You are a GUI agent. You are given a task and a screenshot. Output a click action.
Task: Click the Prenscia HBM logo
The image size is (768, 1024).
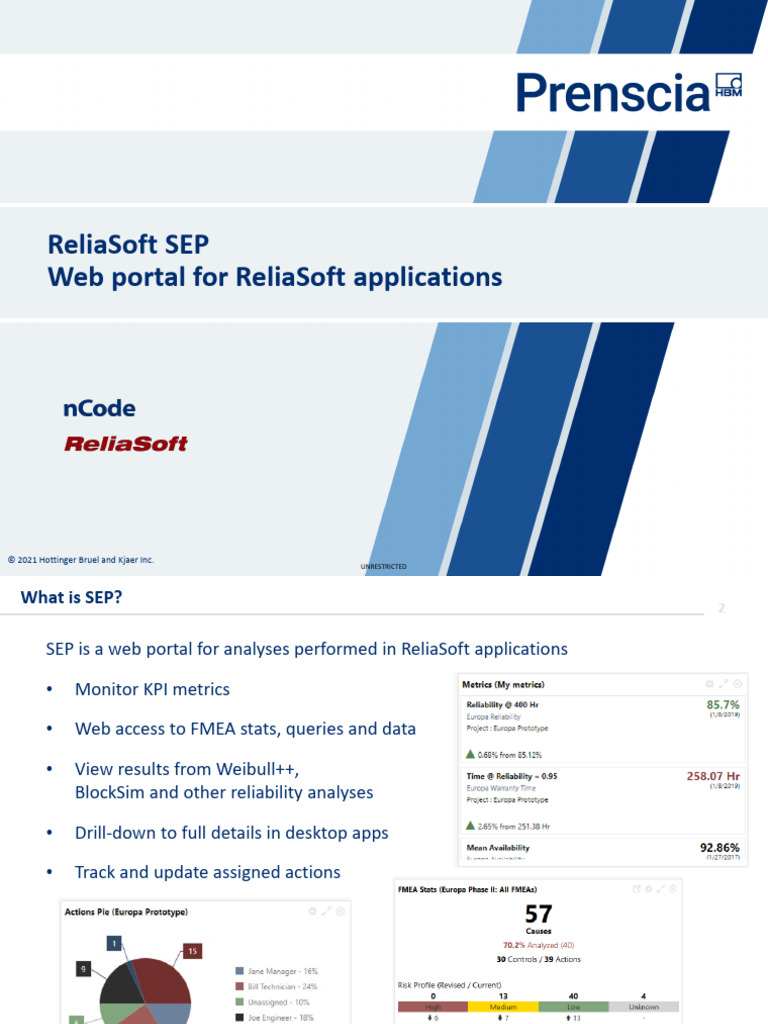click(x=629, y=92)
